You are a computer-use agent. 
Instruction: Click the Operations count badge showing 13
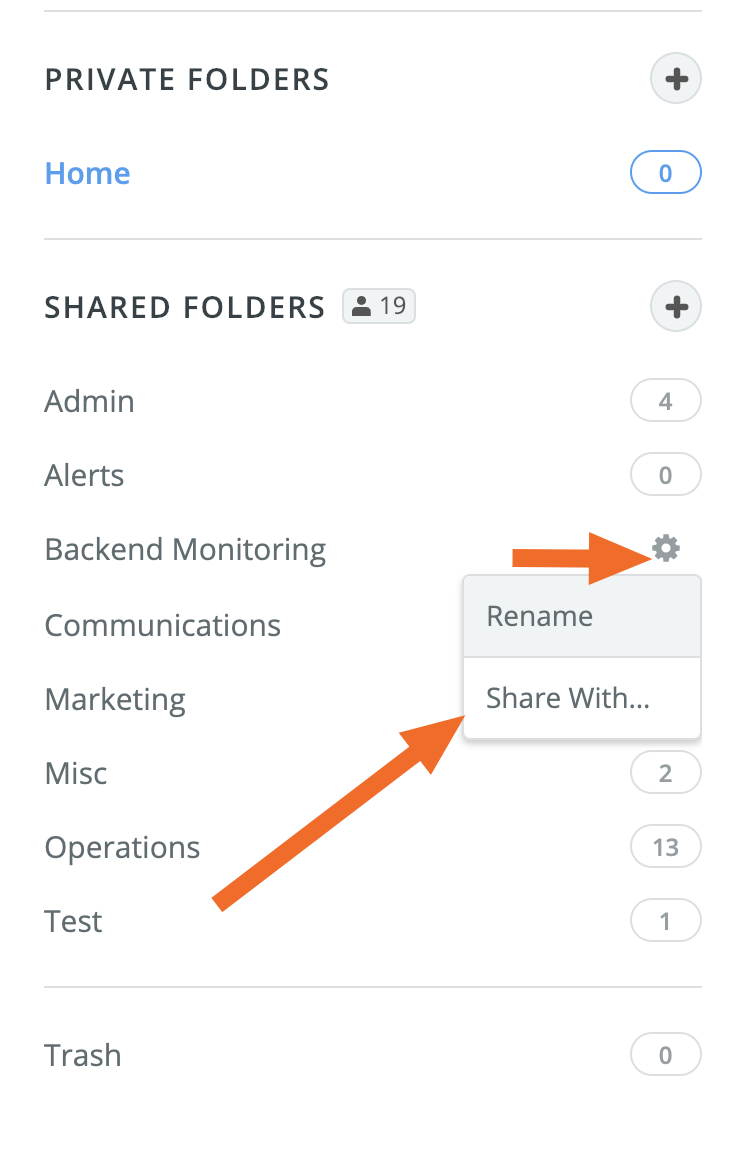pos(666,848)
